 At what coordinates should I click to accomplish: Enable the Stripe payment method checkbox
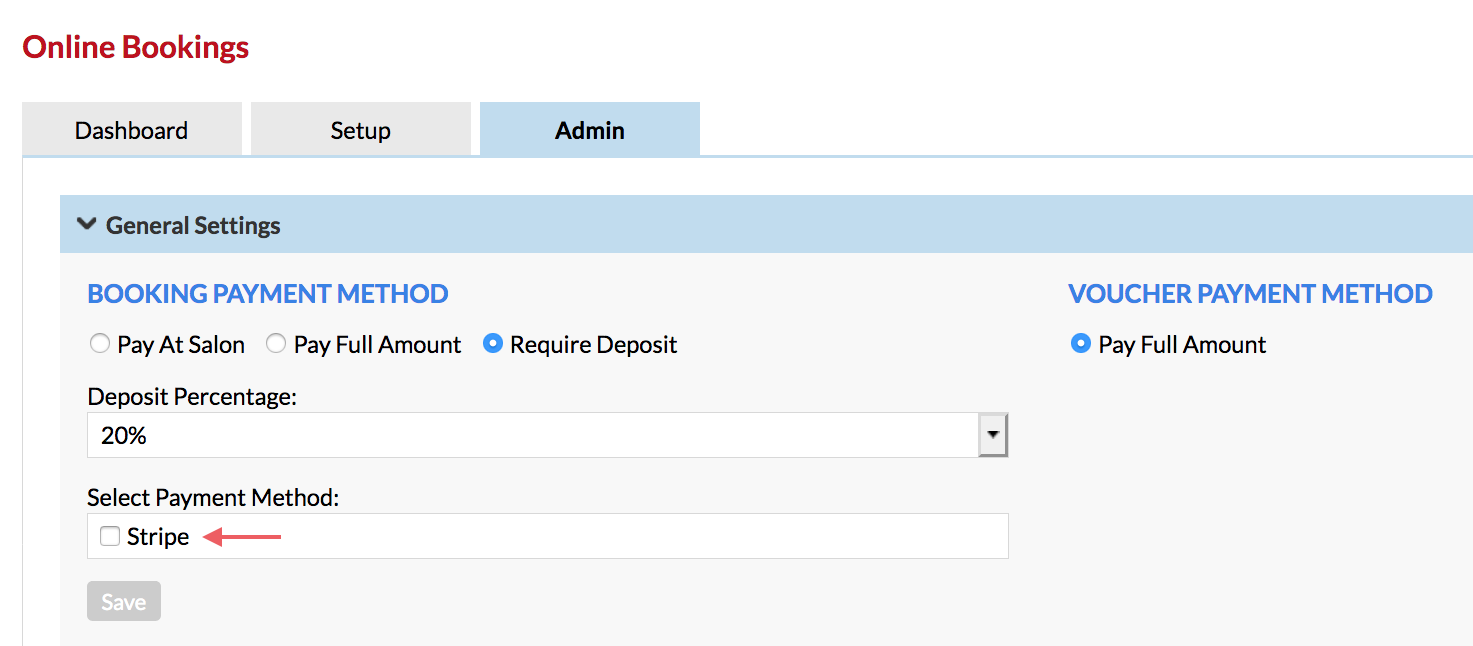coord(110,537)
